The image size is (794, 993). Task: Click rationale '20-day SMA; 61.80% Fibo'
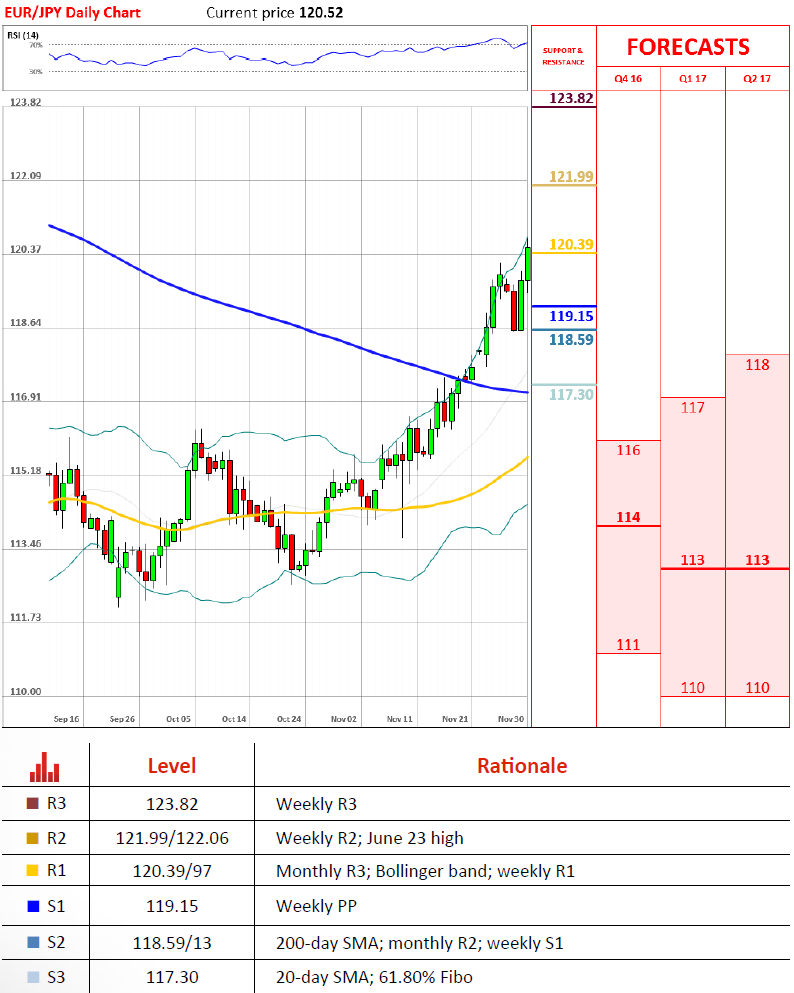click(374, 978)
